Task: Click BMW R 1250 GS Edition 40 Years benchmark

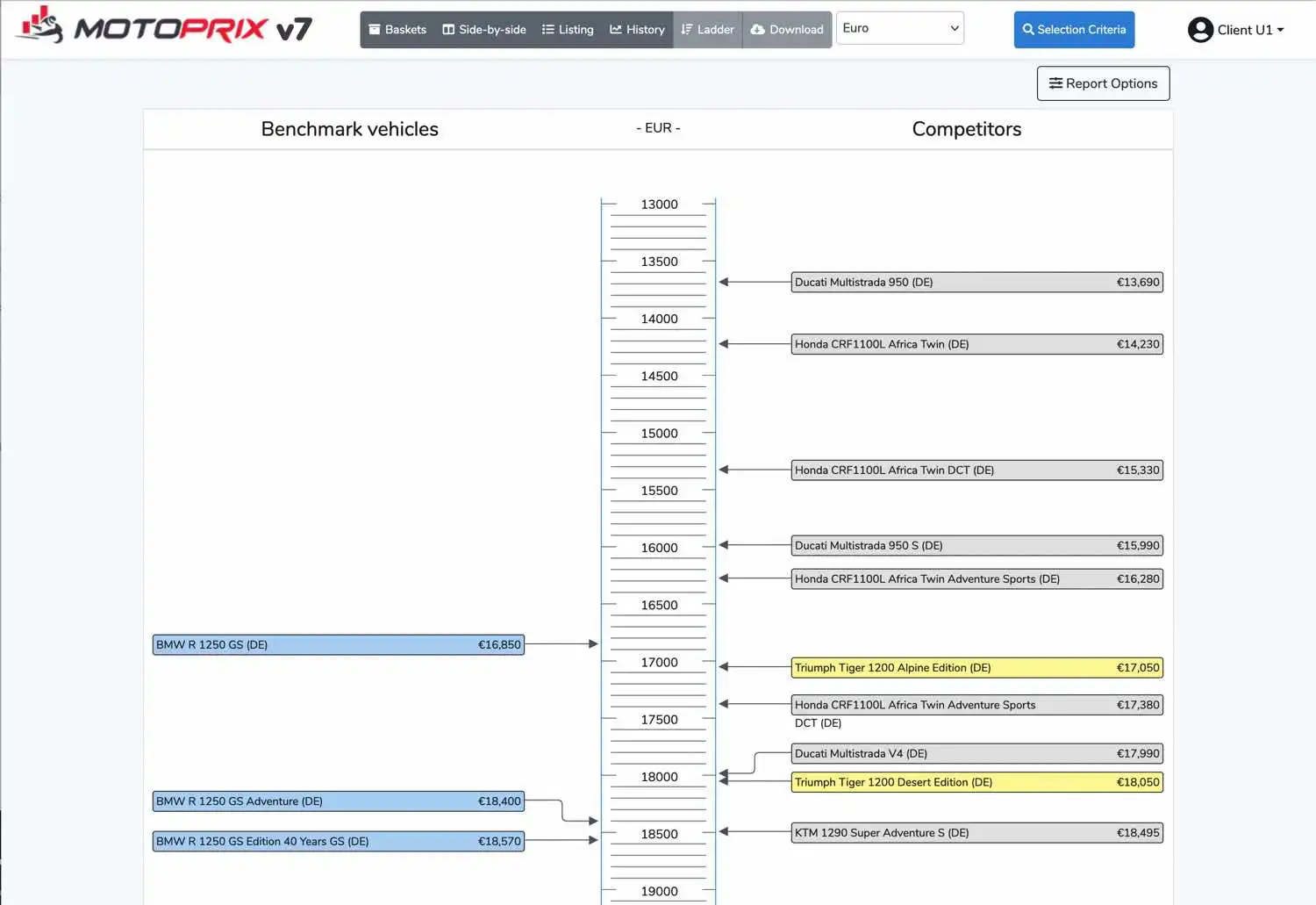Action: 339,842
